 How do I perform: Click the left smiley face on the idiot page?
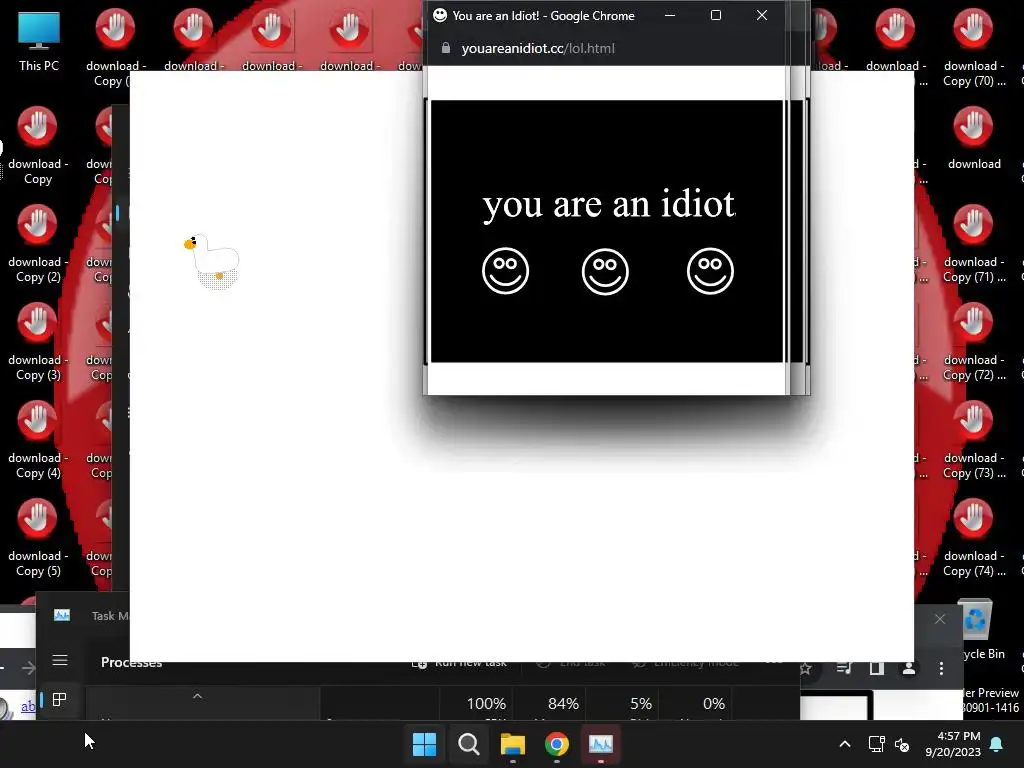(x=505, y=271)
